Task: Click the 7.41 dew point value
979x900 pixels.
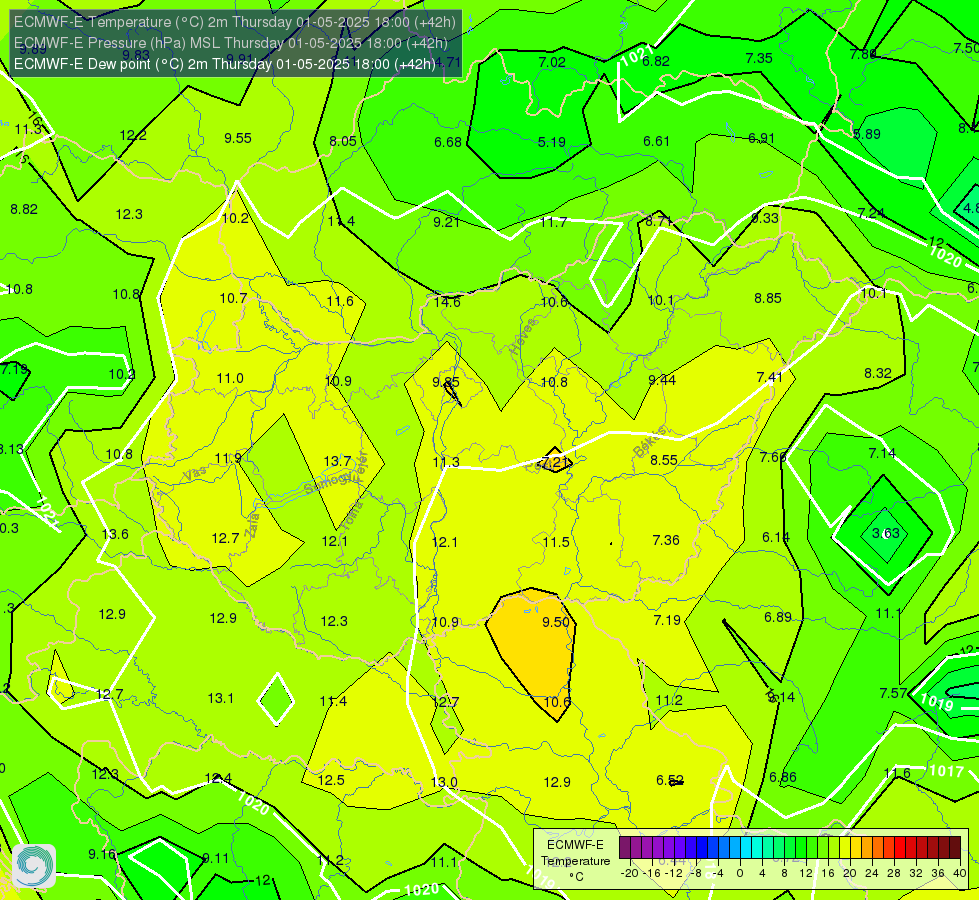Action: 769,377
